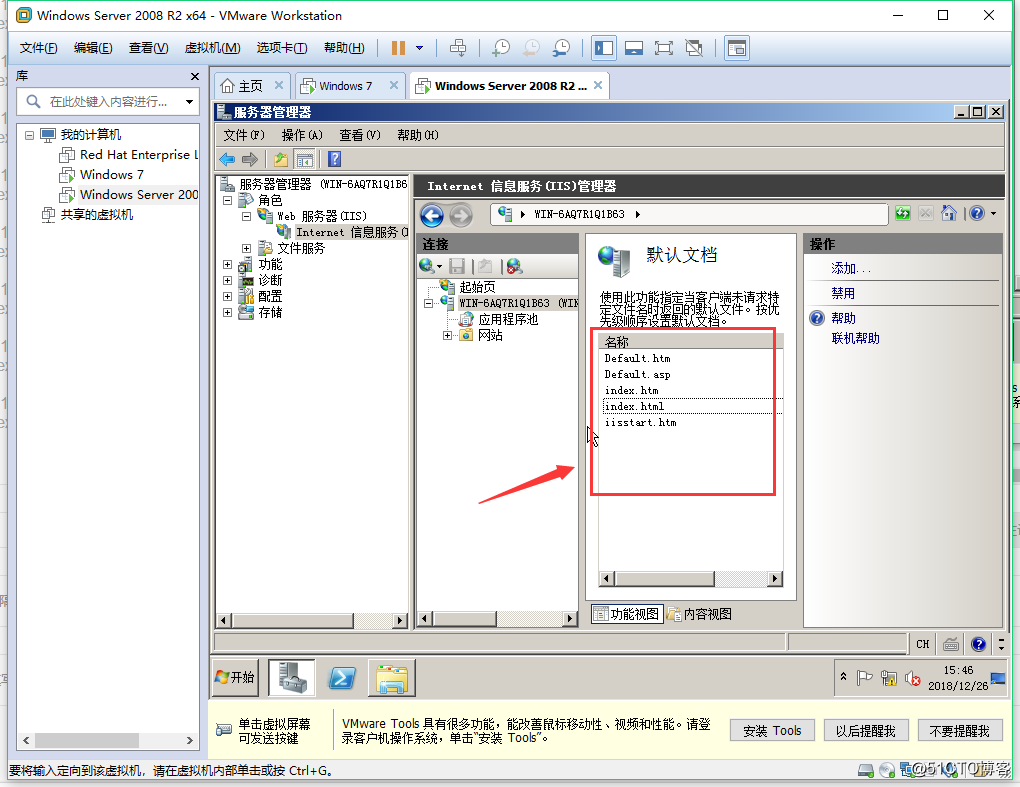
Task: Open Server Manager 查看(V) menu
Action: point(360,135)
